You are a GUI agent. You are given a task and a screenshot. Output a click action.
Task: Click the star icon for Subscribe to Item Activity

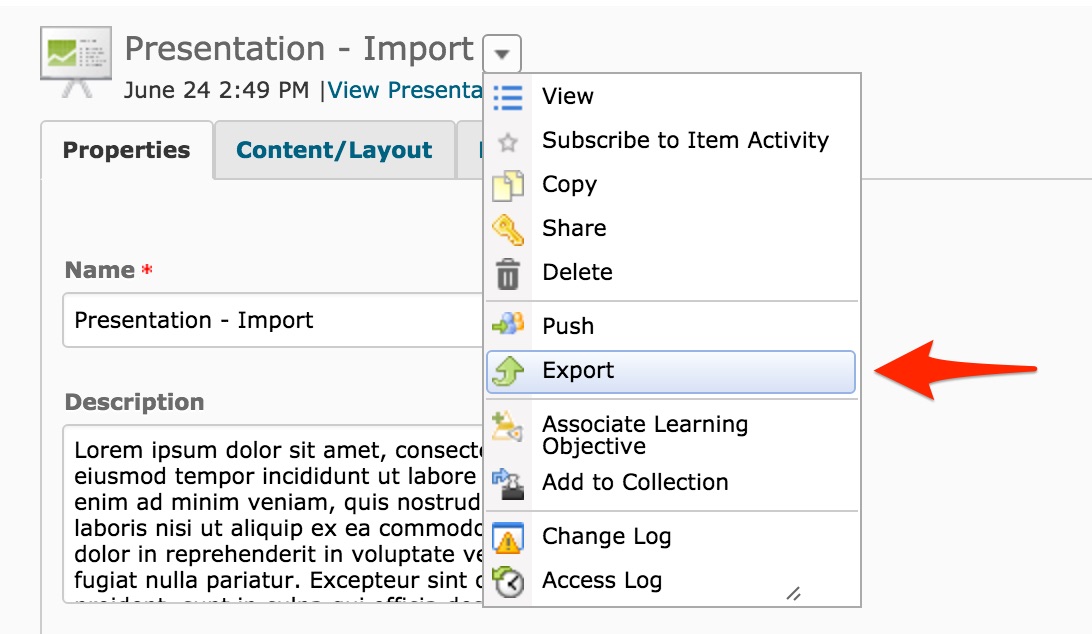pos(508,142)
